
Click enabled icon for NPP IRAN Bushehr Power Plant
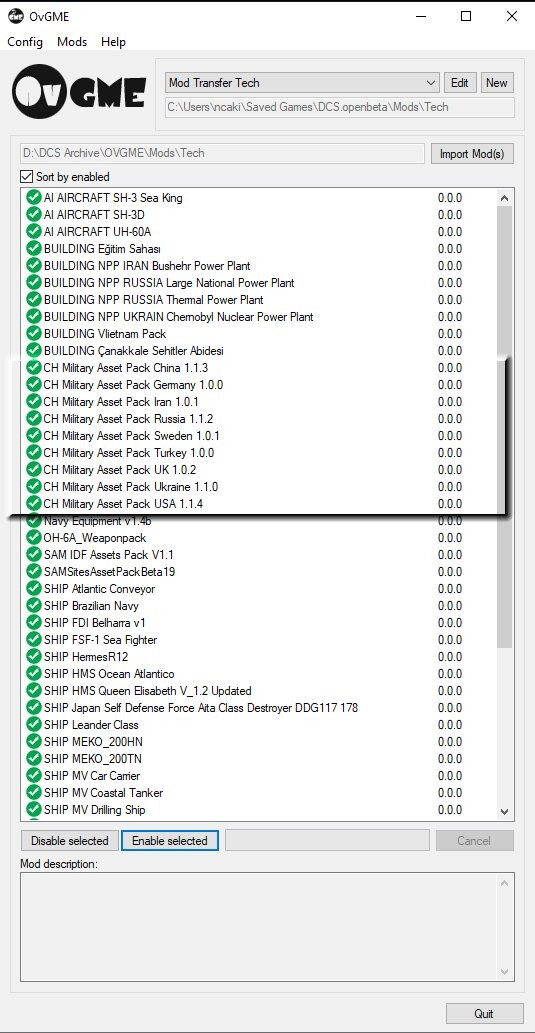click(33, 266)
